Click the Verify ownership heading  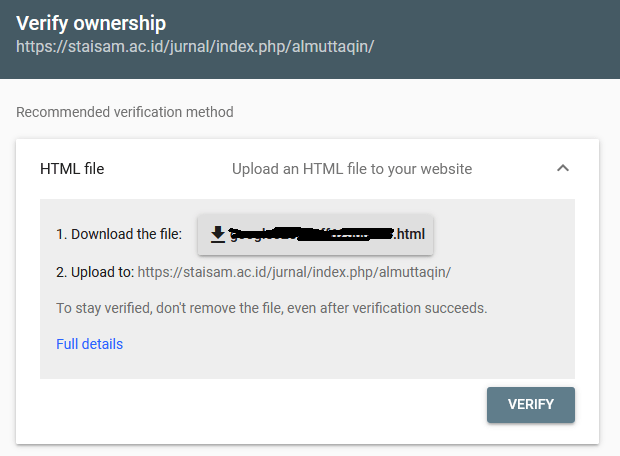point(91,23)
